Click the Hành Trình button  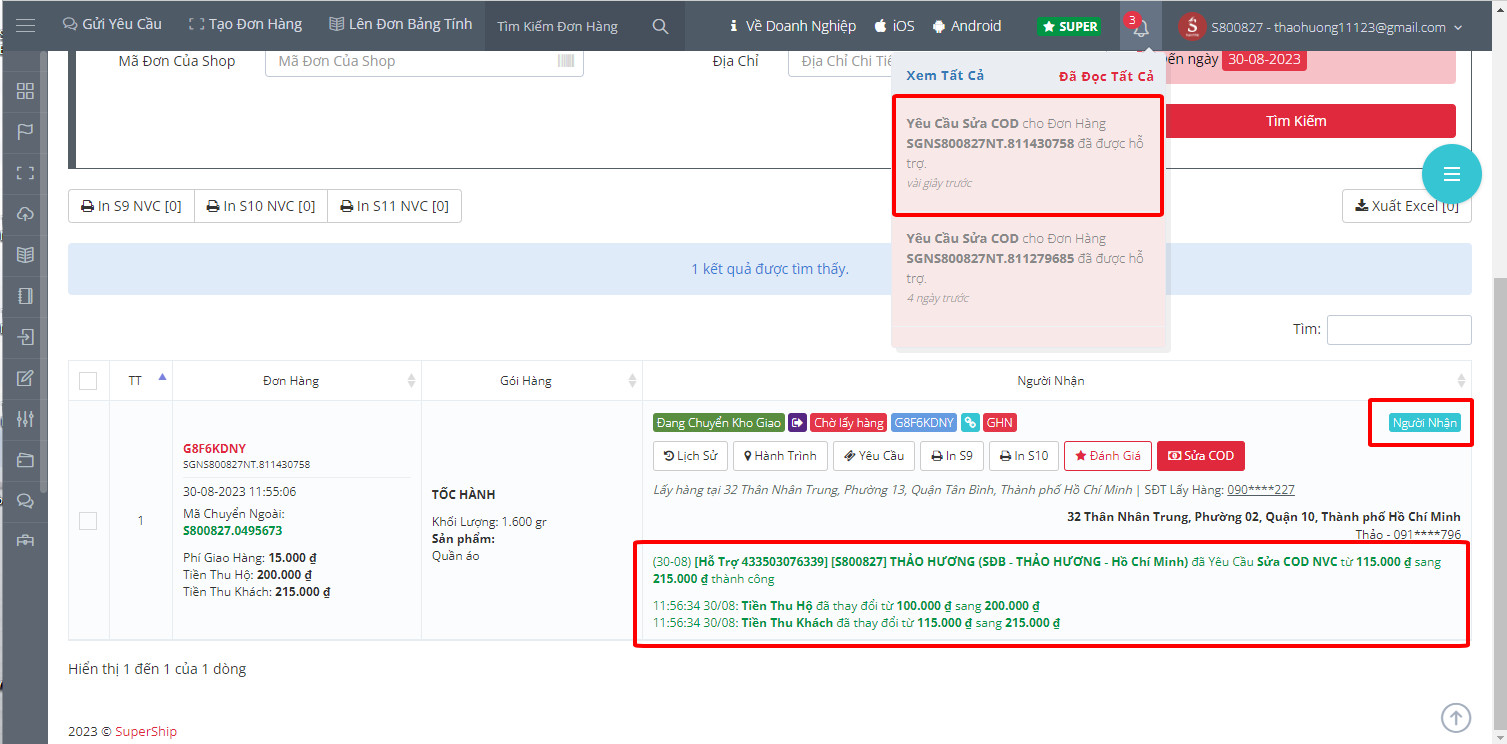pos(780,456)
